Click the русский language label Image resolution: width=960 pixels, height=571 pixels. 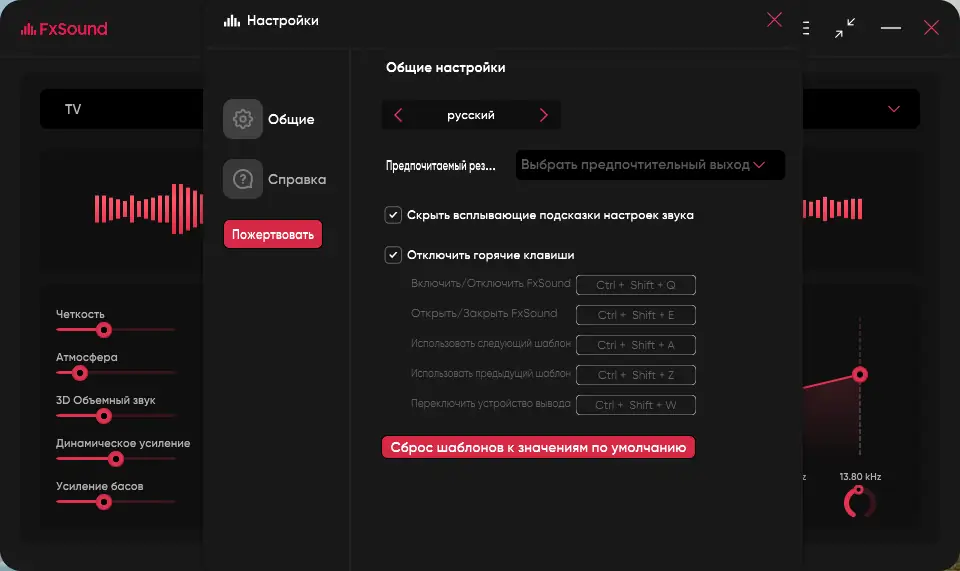470,115
